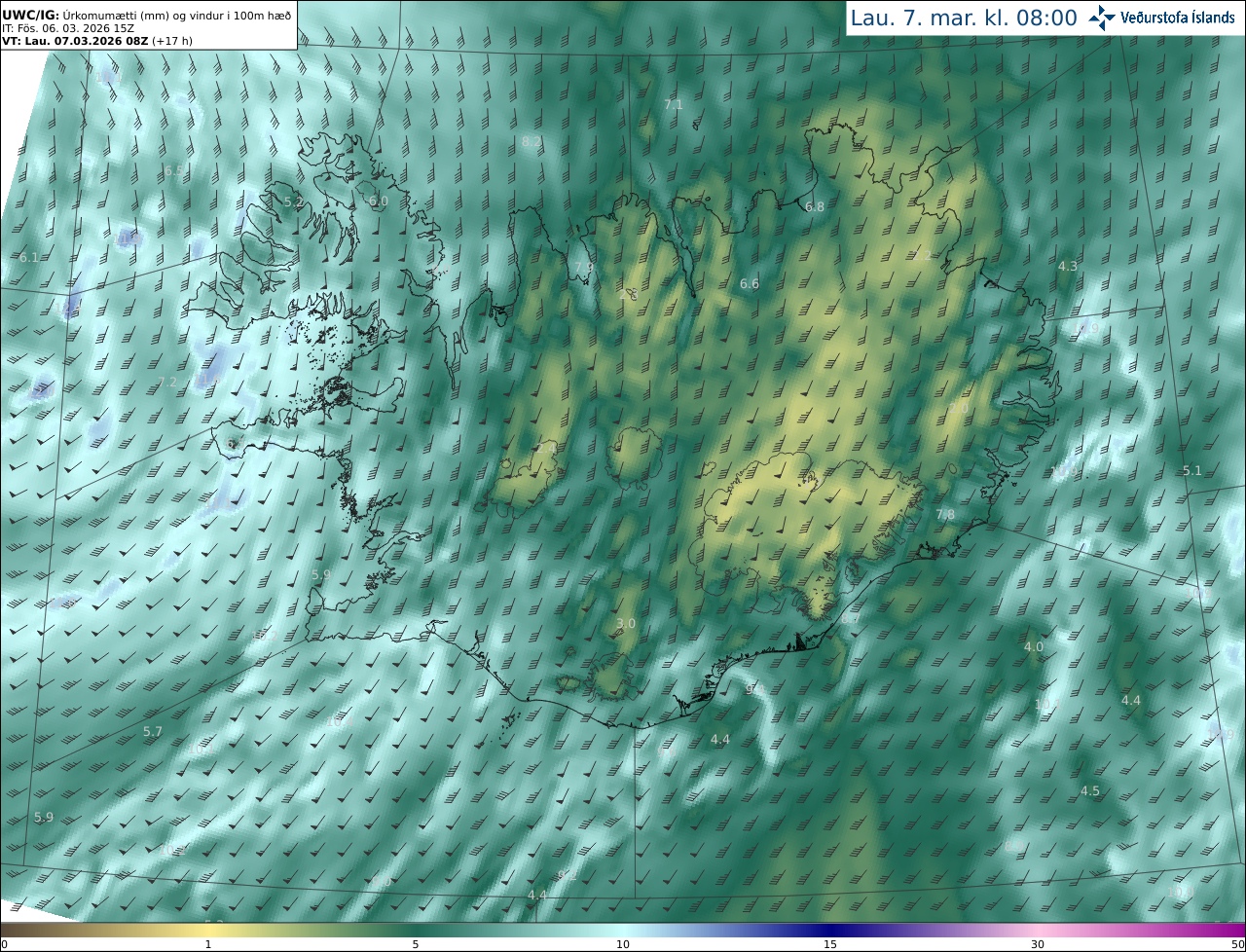Screen dimensions: 1246x952
Task: Click the 7.9 value on the map
Action: coord(583,267)
